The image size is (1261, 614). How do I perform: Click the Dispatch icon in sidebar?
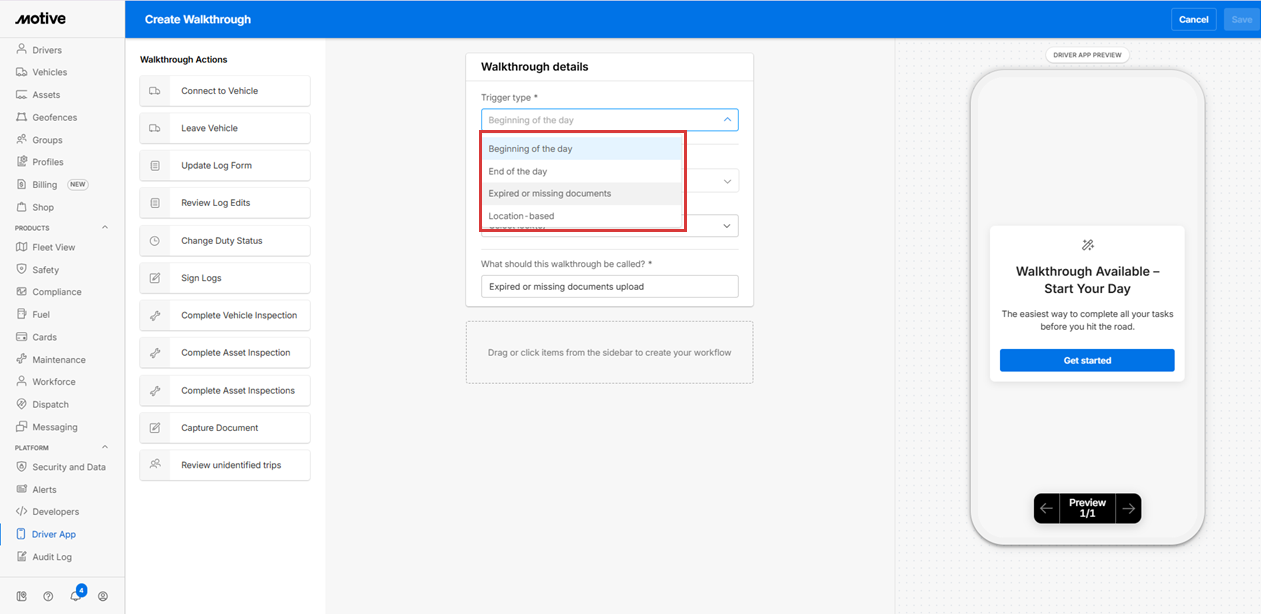tap(22, 404)
